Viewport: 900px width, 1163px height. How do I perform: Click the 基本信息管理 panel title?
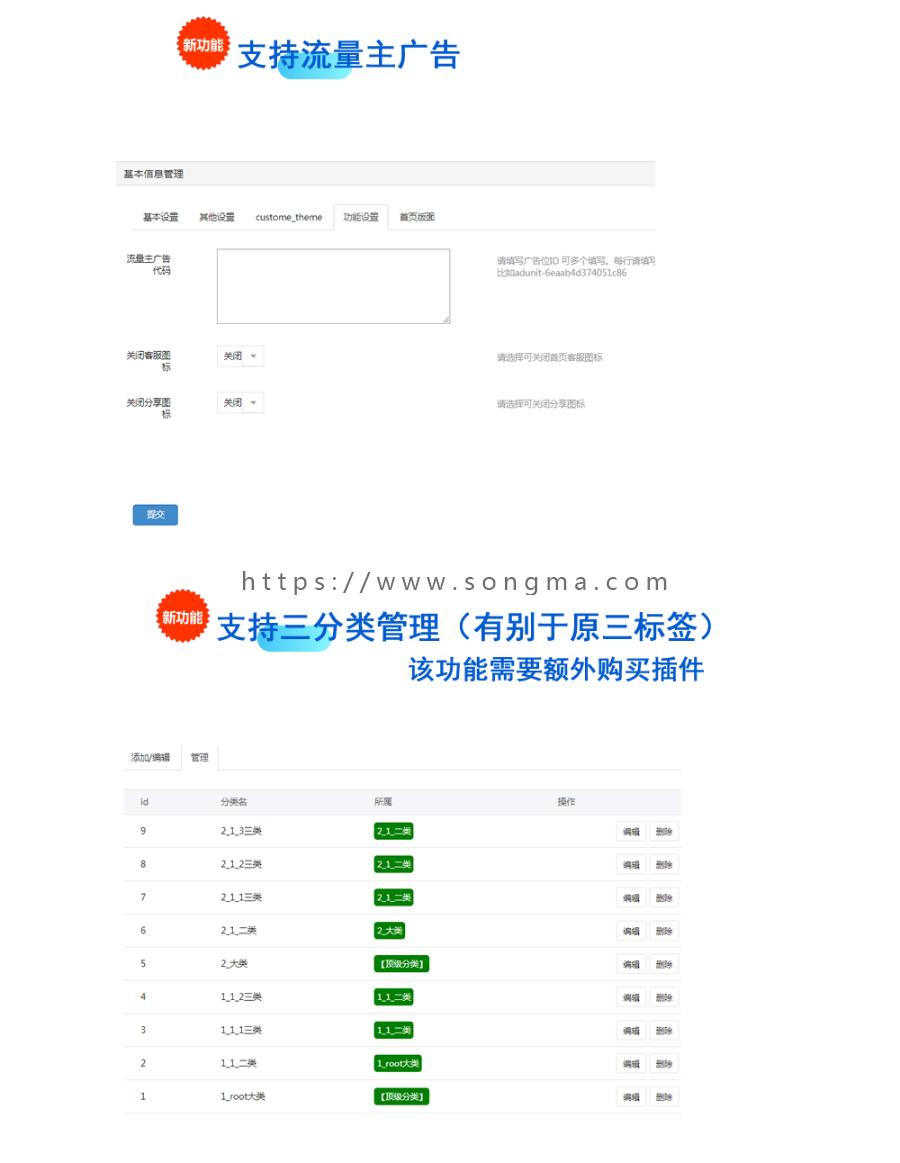coord(154,174)
